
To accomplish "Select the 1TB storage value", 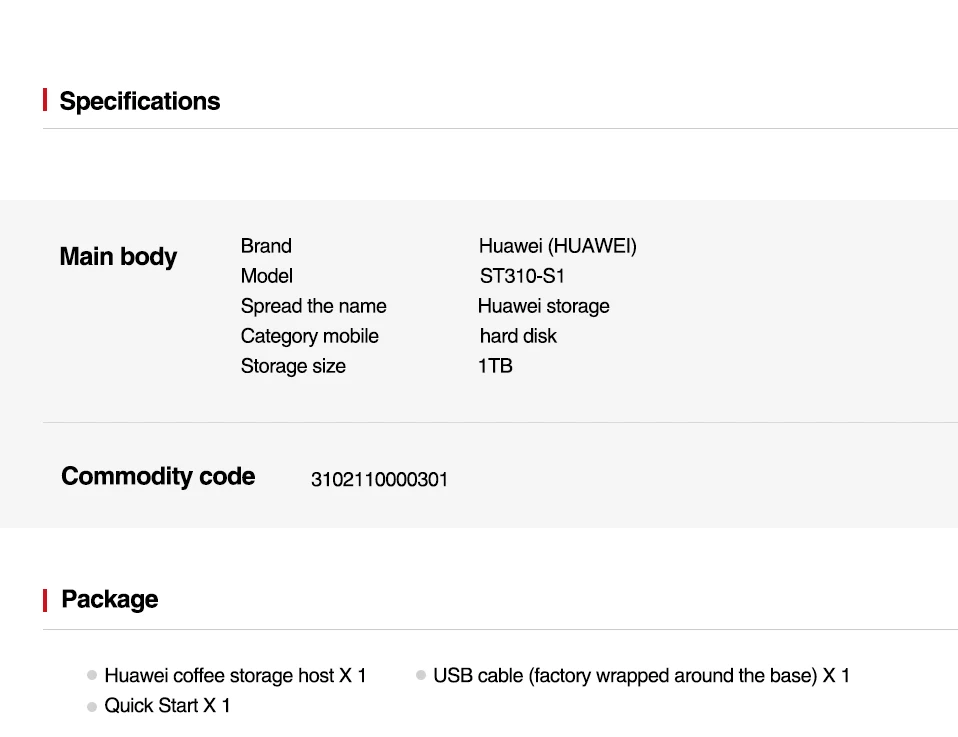I will point(495,366).
